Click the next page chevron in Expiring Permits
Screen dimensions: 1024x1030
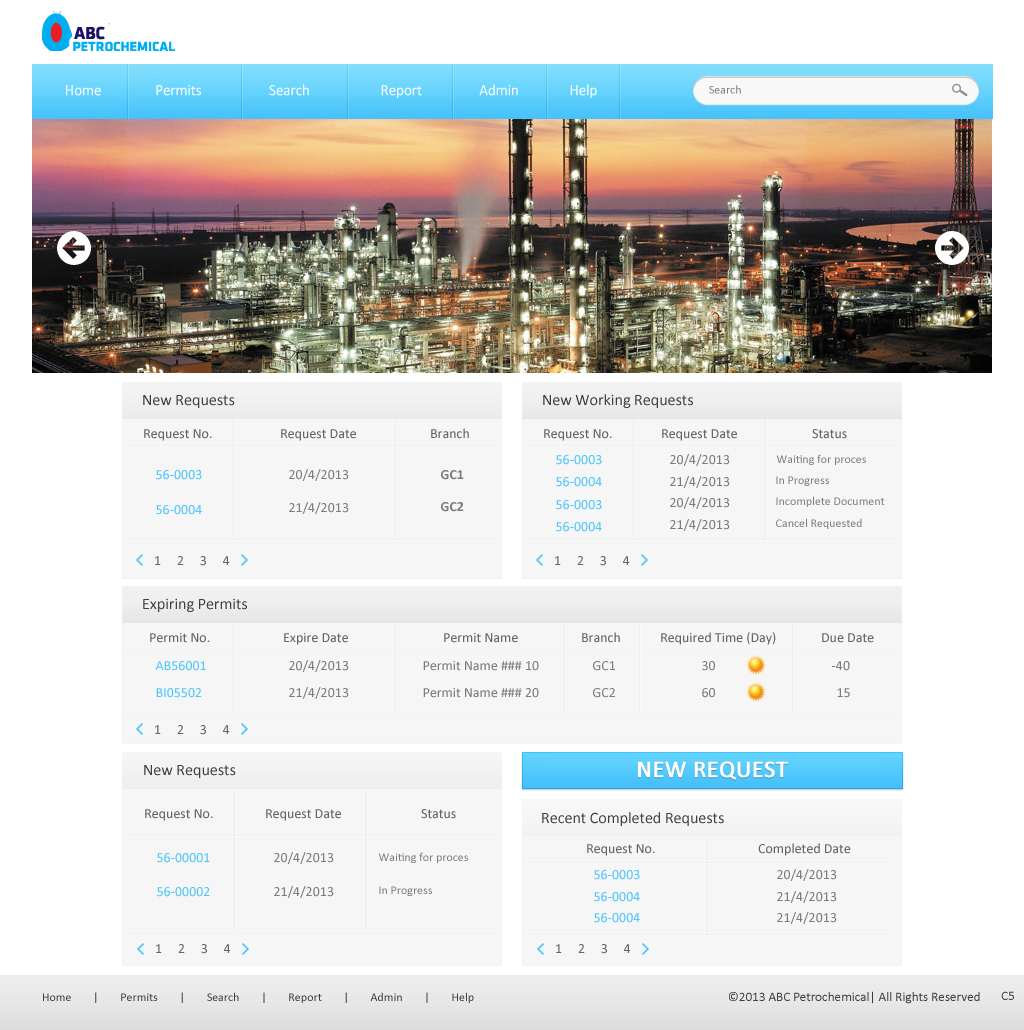[x=244, y=729]
